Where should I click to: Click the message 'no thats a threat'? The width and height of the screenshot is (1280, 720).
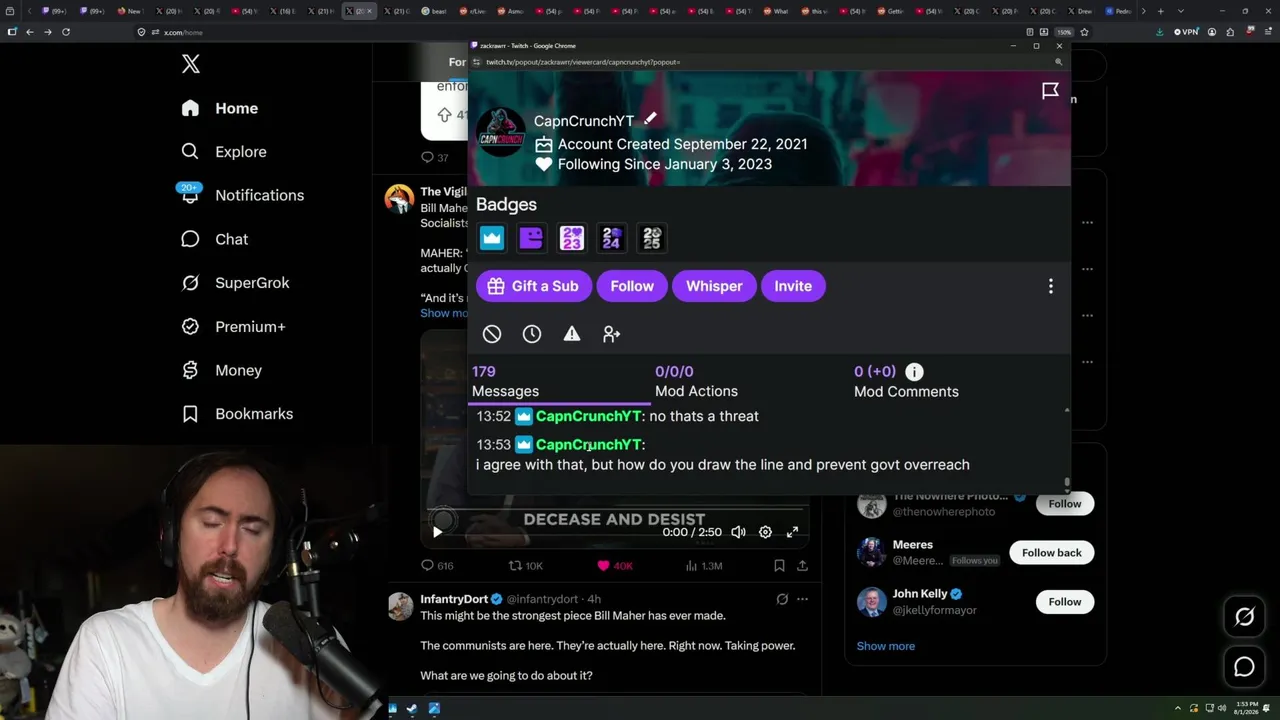click(704, 416)
